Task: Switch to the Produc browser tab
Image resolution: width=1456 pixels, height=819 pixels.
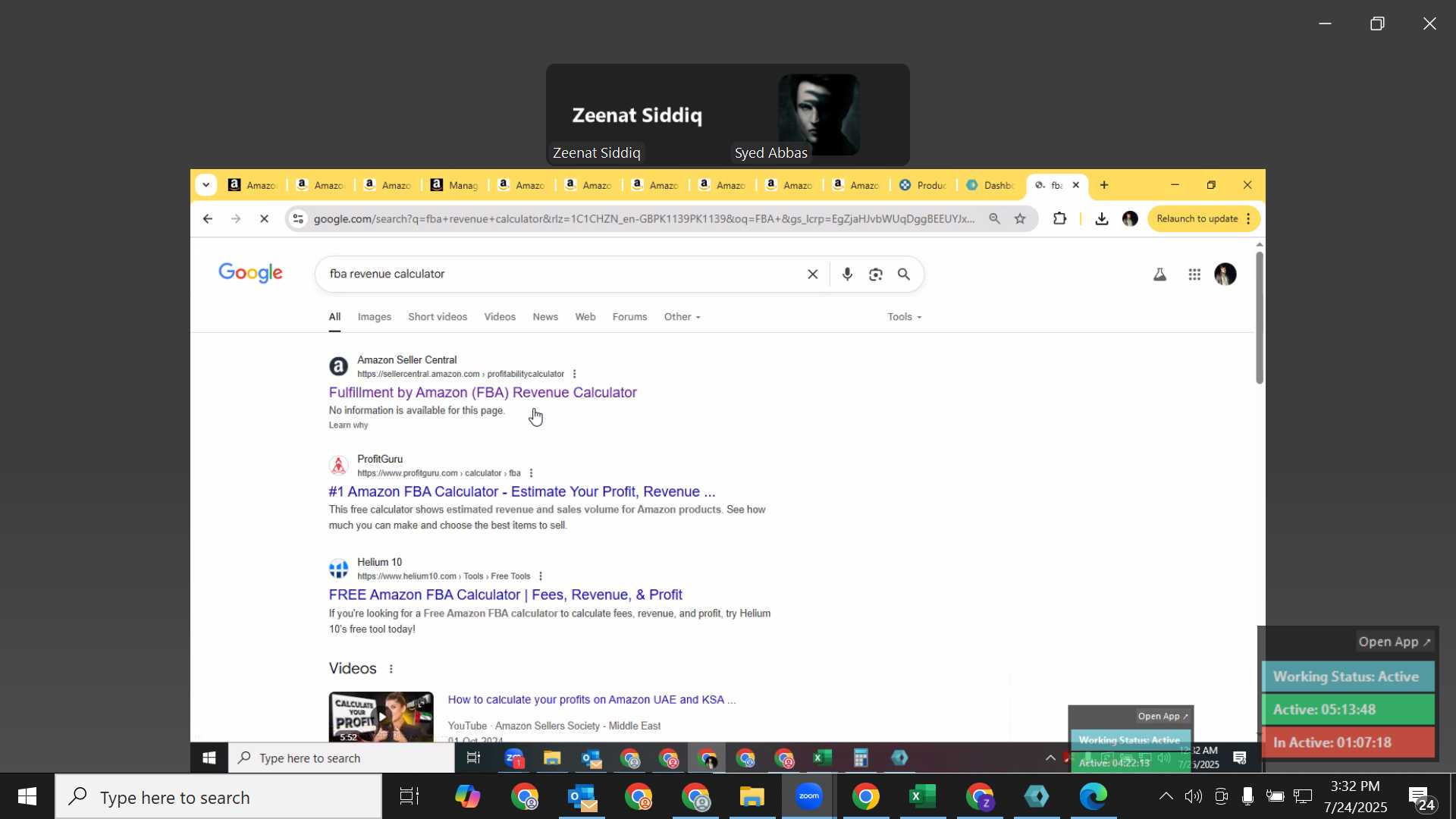Action: click(x=923, y=185)
